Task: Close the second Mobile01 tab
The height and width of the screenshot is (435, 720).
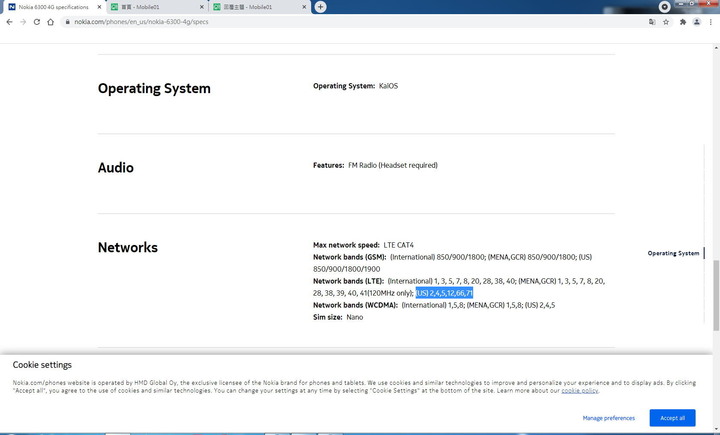Action: (304, 7)
